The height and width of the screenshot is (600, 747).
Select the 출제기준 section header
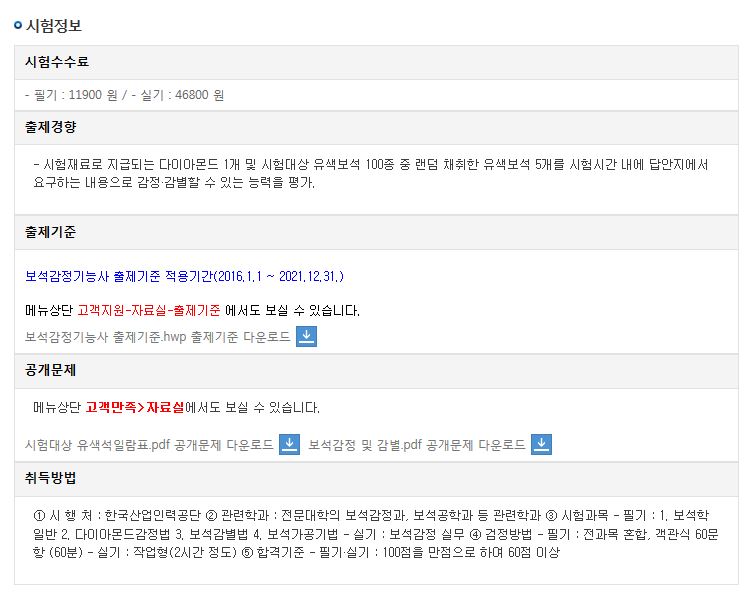point(376,233)
